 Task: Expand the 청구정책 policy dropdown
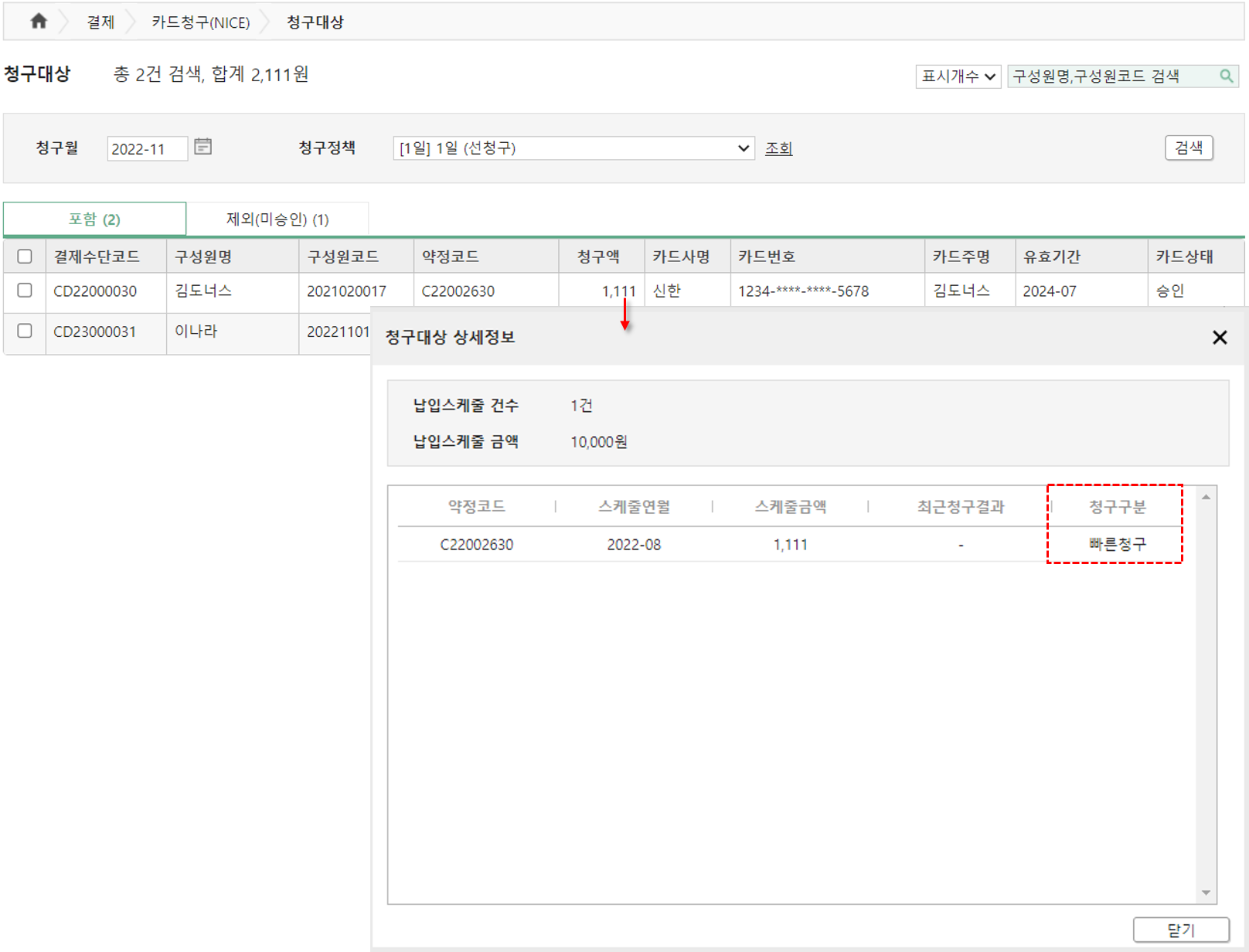573,148
